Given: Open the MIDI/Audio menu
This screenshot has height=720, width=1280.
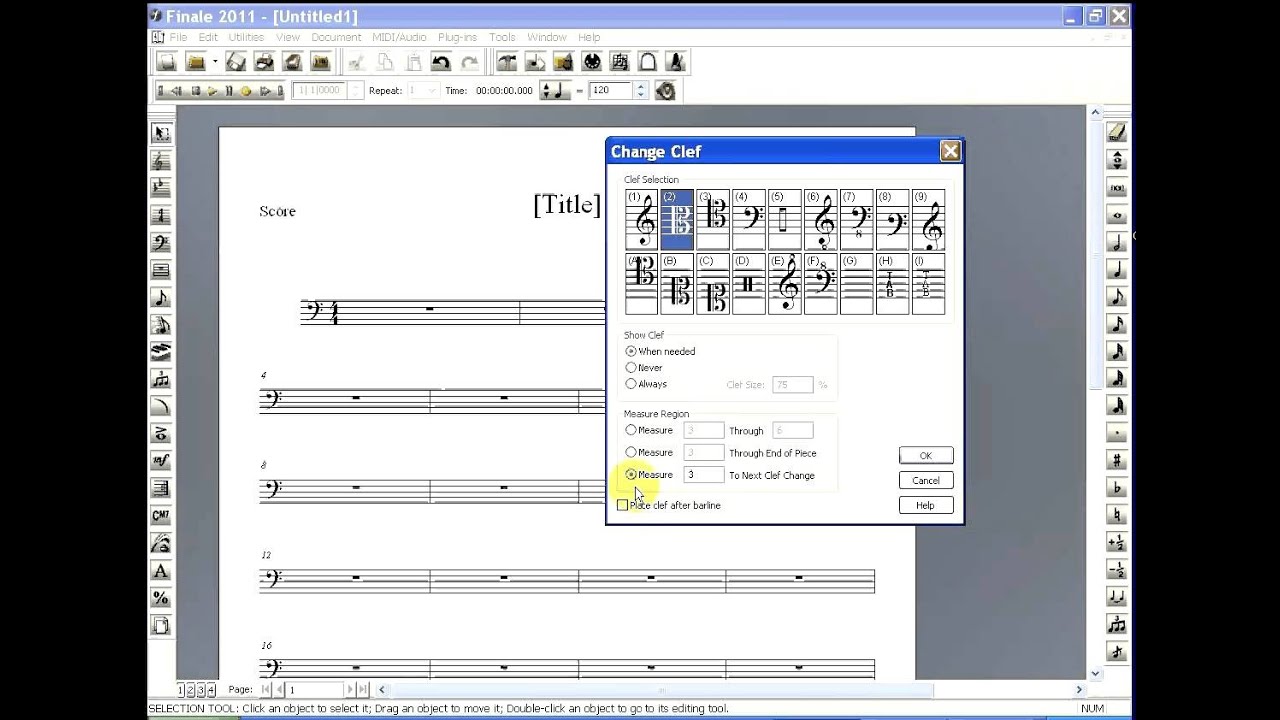Looking at the screenshot, I should tap(399, 37).
